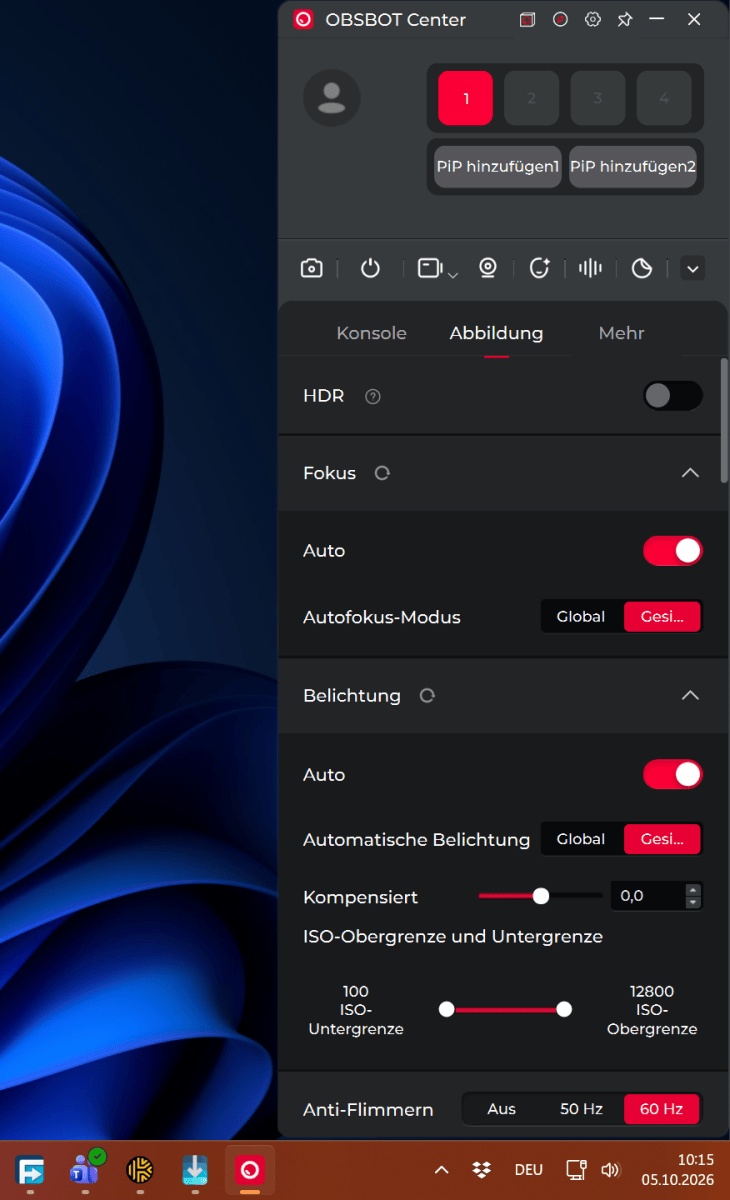Click the Kompensiert slider handle

click(541, 896)
